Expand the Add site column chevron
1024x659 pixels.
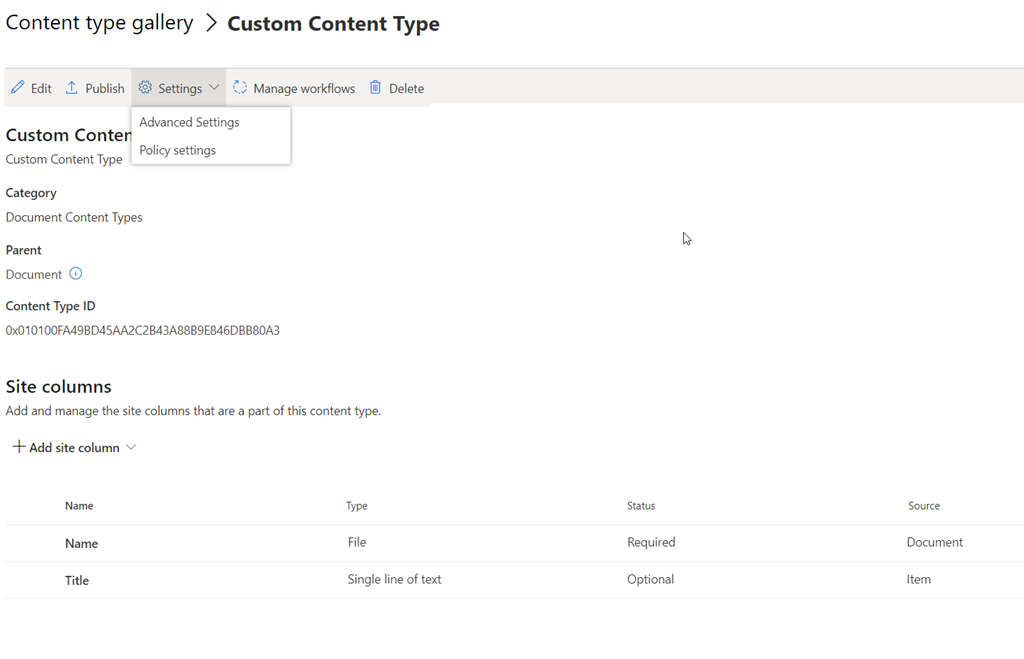tap(130, 448)
